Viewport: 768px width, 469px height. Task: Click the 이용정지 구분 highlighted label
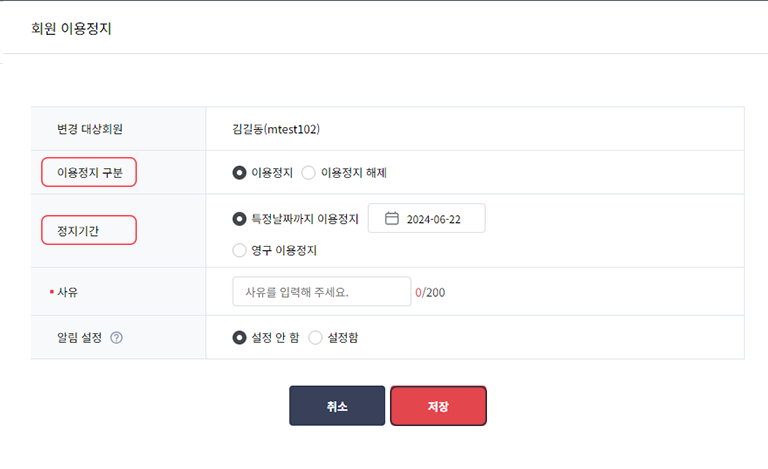89,172
